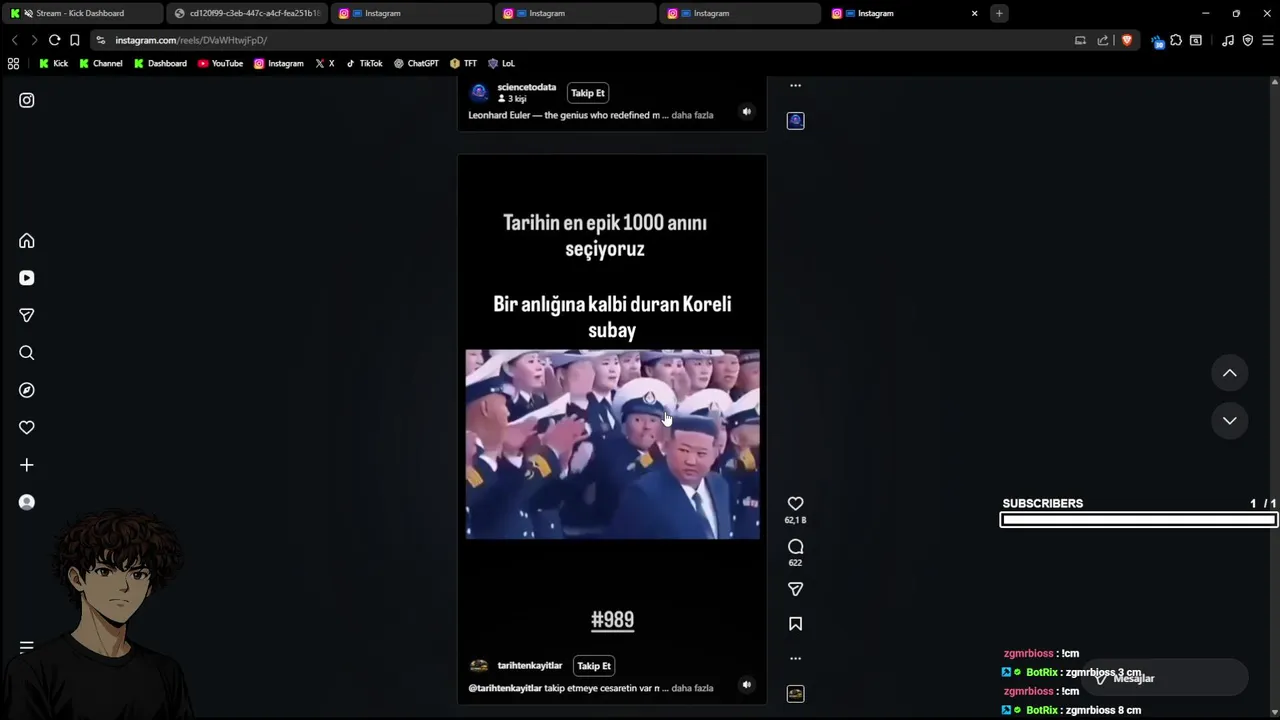Bookmark this page in address bar
The height and width of the screenshot is (720, 1280).
tap(74, 40)
